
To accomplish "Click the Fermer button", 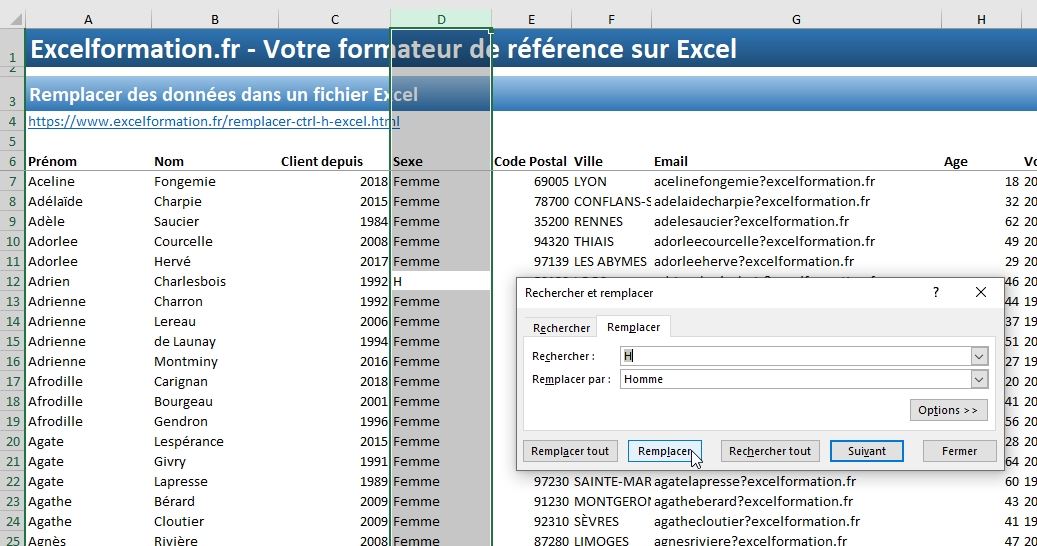I will pos(959,451).
